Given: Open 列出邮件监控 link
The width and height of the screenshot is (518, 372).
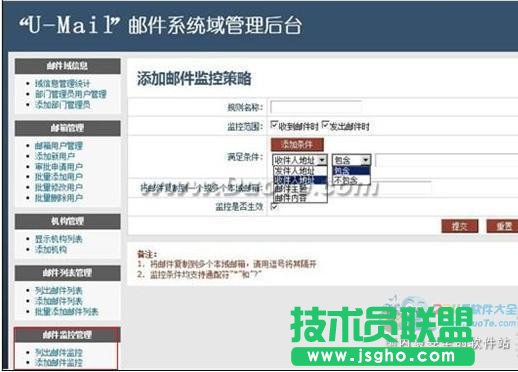Looking at the screenshot, I should [59, 352].
